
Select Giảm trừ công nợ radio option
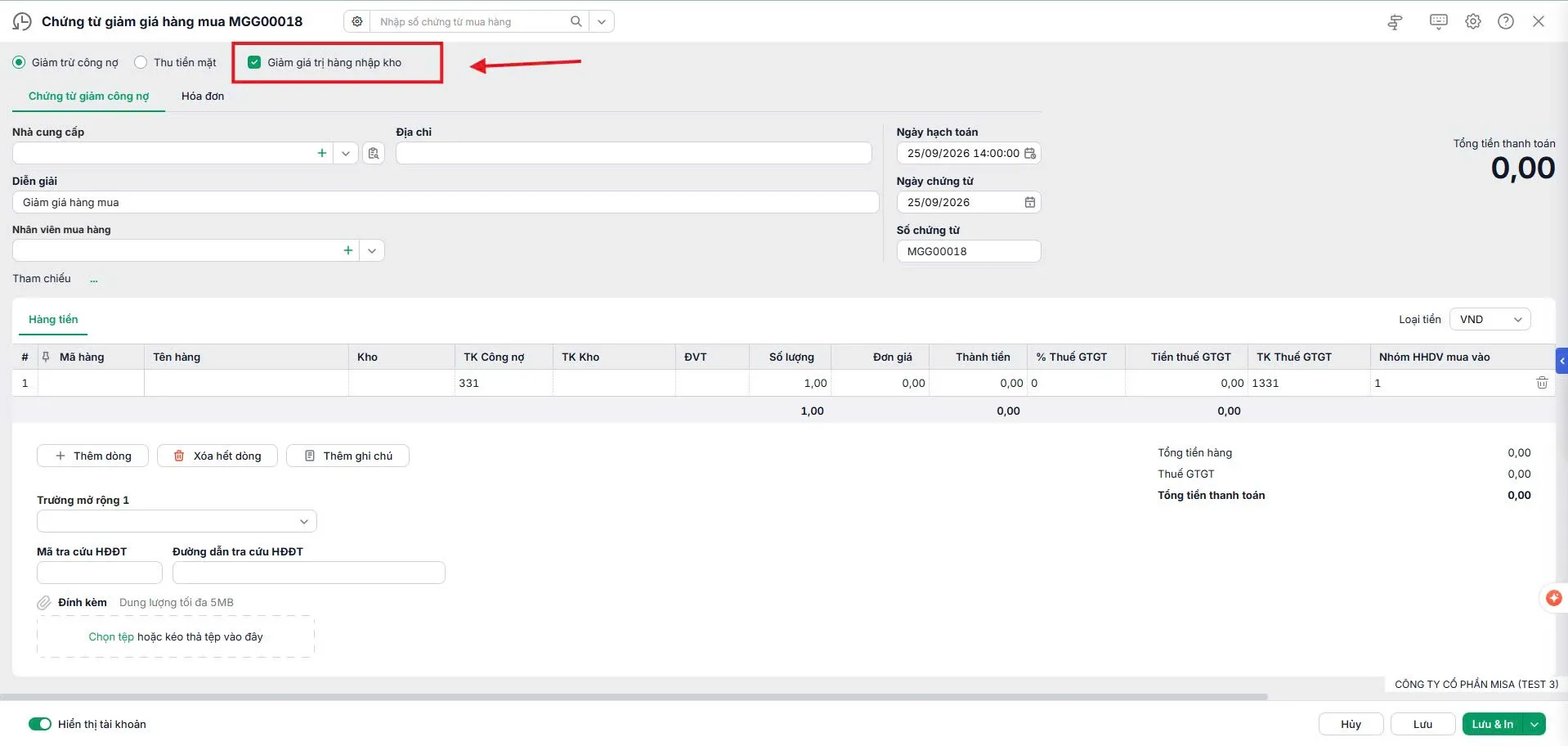[18, 62]
